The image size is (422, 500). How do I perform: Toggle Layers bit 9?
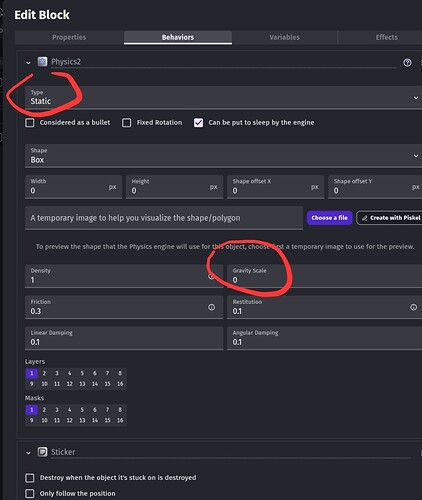(x=32, y=384)
